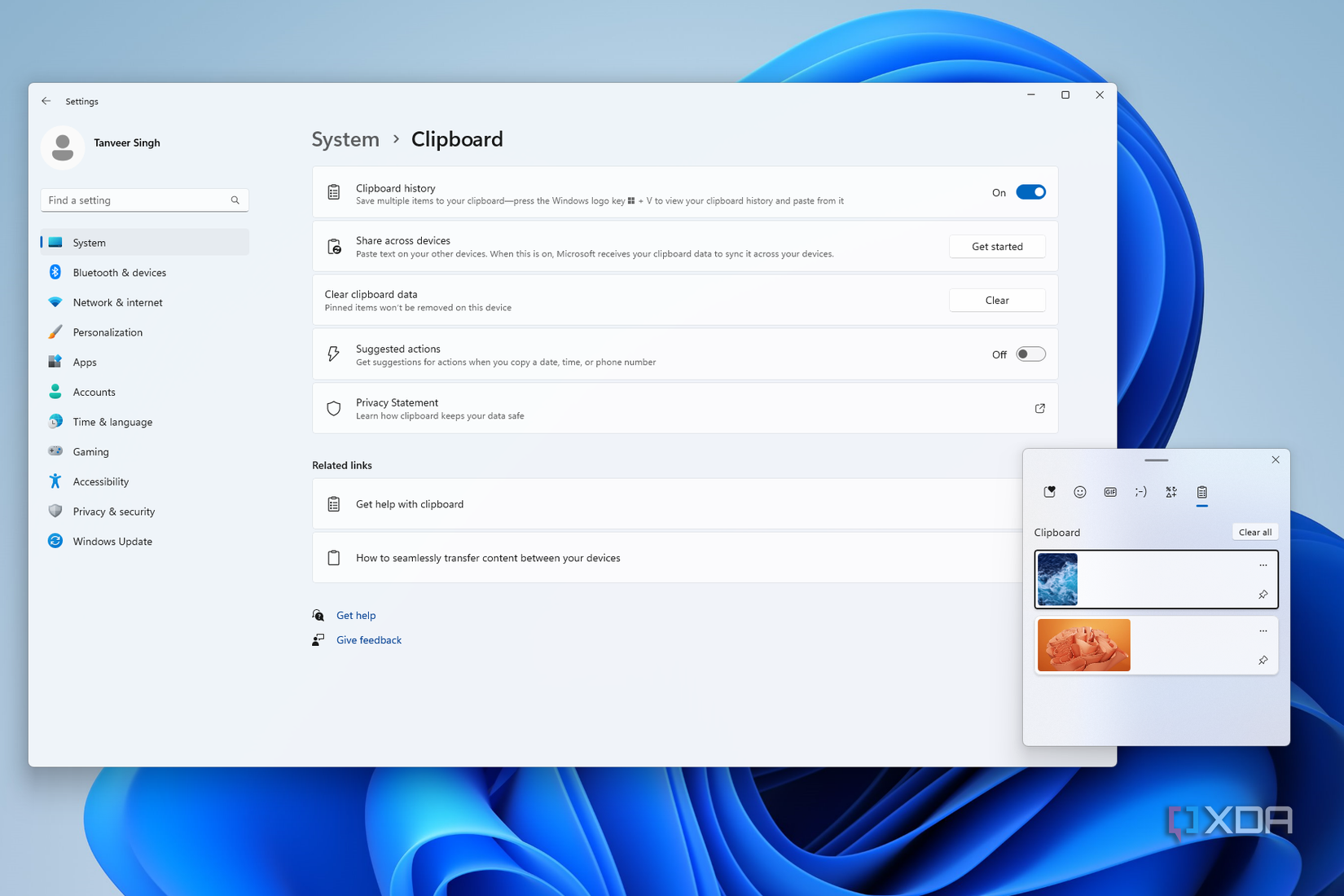Open the Privacy Statement external link
This screenshot has width=1344, height=896.
pos(1039,408)
